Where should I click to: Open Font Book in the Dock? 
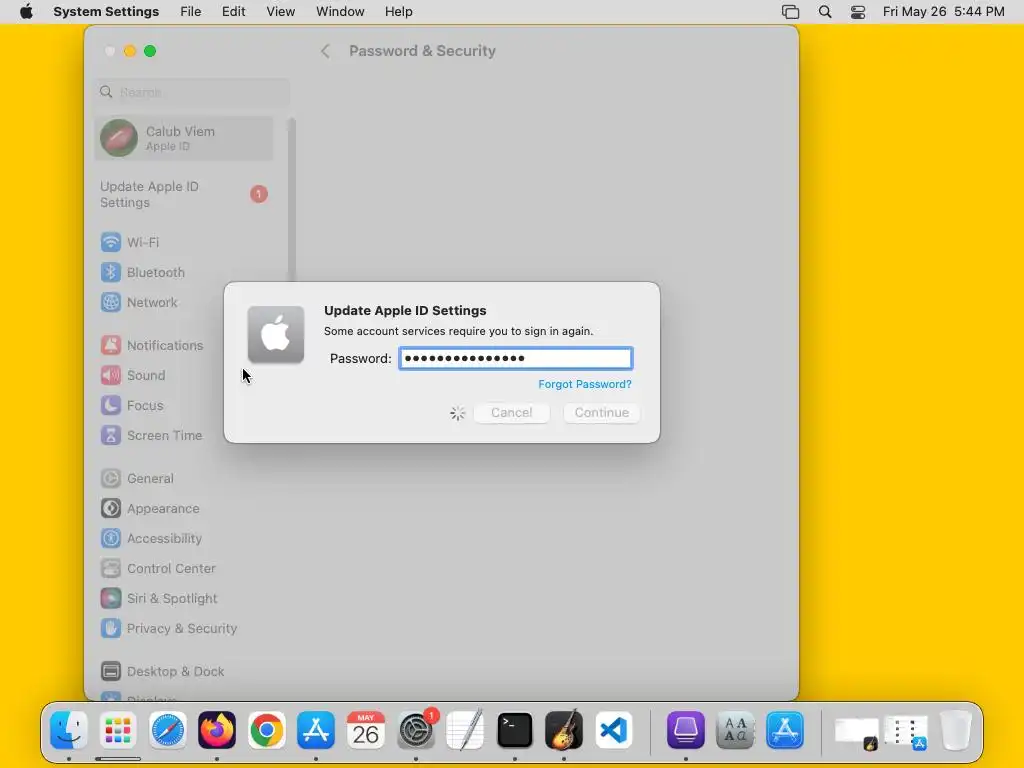coord(735,730)
